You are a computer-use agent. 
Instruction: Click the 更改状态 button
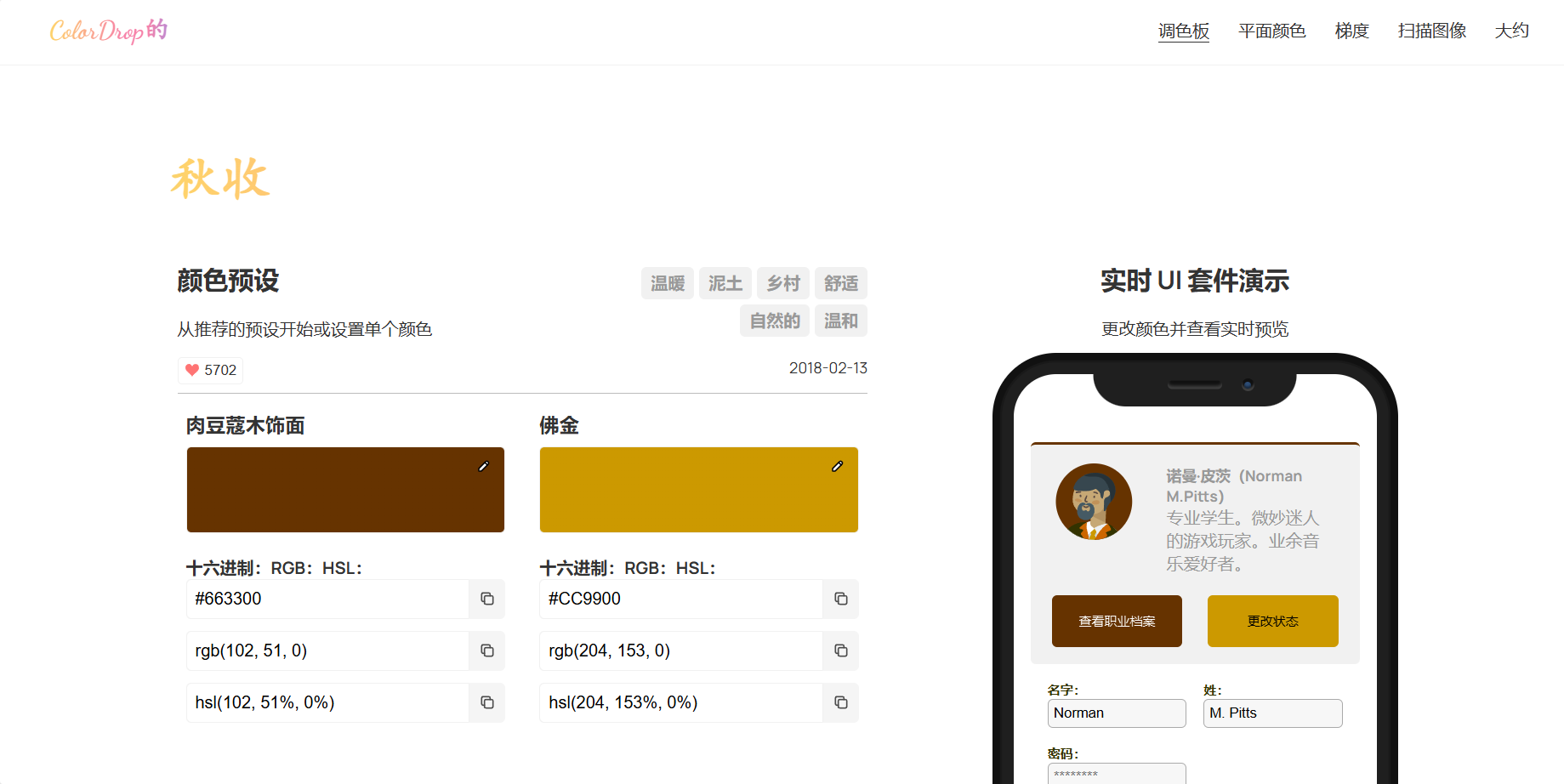point(1273,621)
